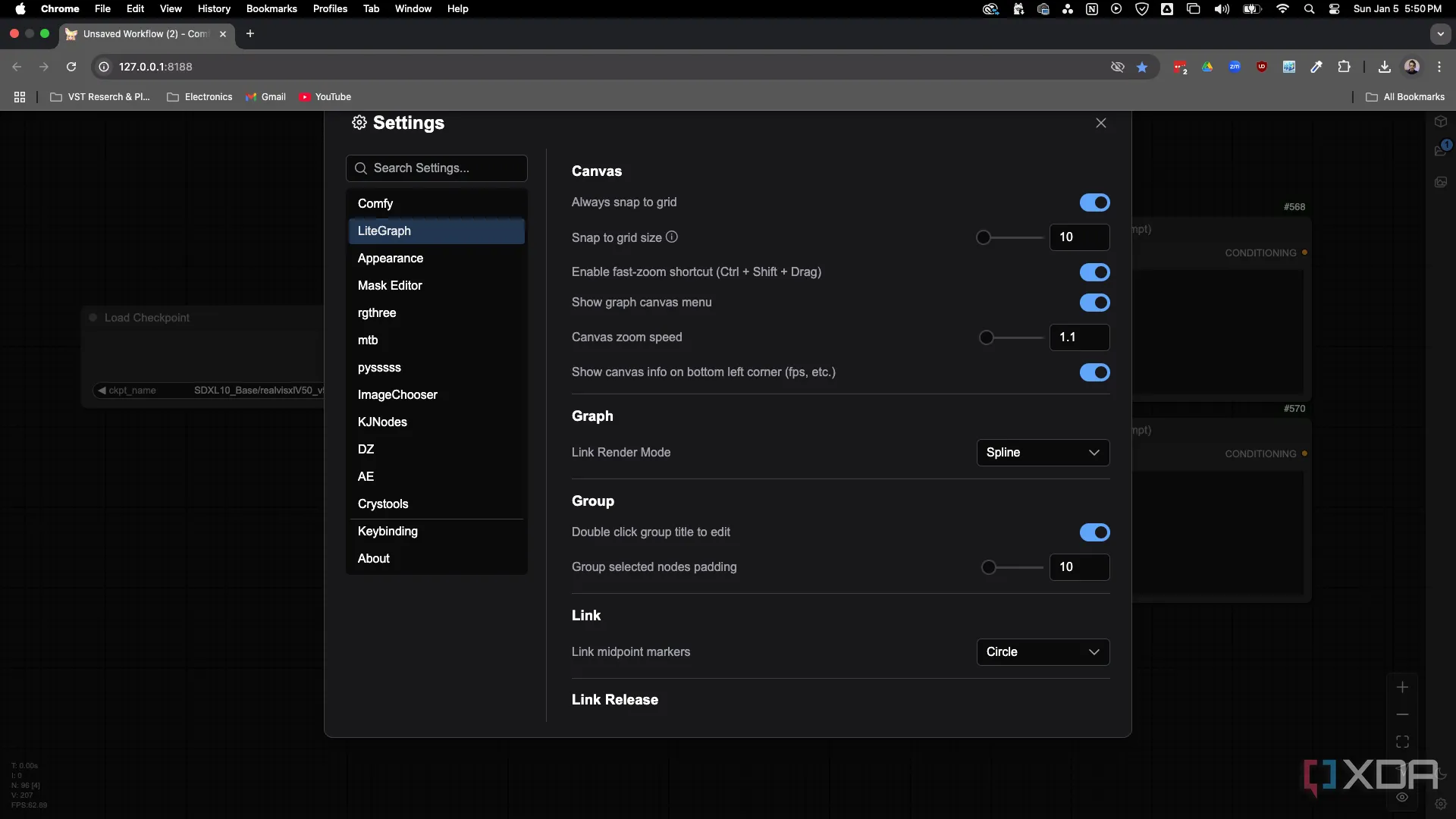Image resolution: width=1456 pixels, height=819 pixels.
Task: Open the Mask Editor settings category
Action: pyautogui.click(x=437, y=285)
